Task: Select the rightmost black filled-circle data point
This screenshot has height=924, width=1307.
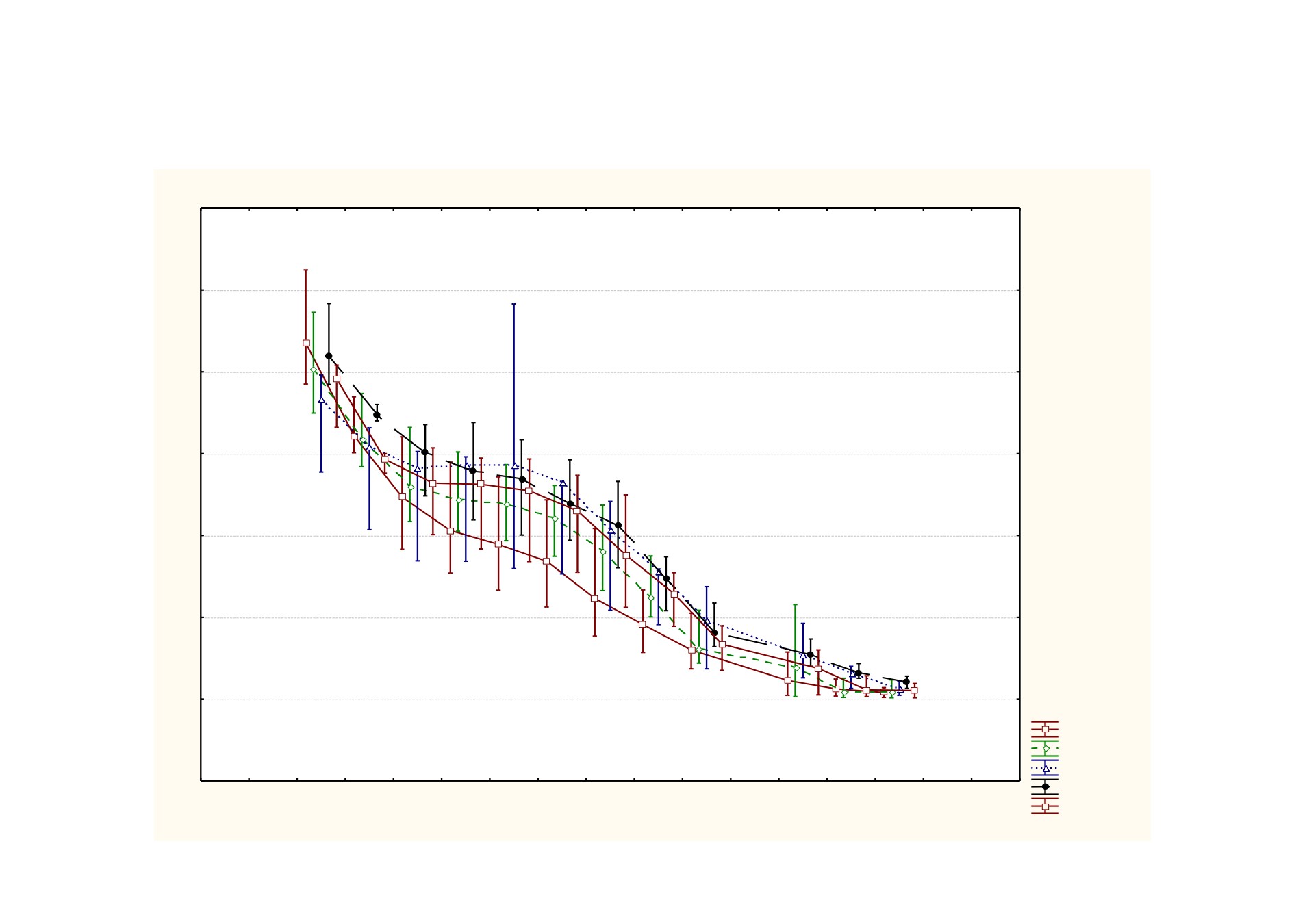Action: coord(906,682)
